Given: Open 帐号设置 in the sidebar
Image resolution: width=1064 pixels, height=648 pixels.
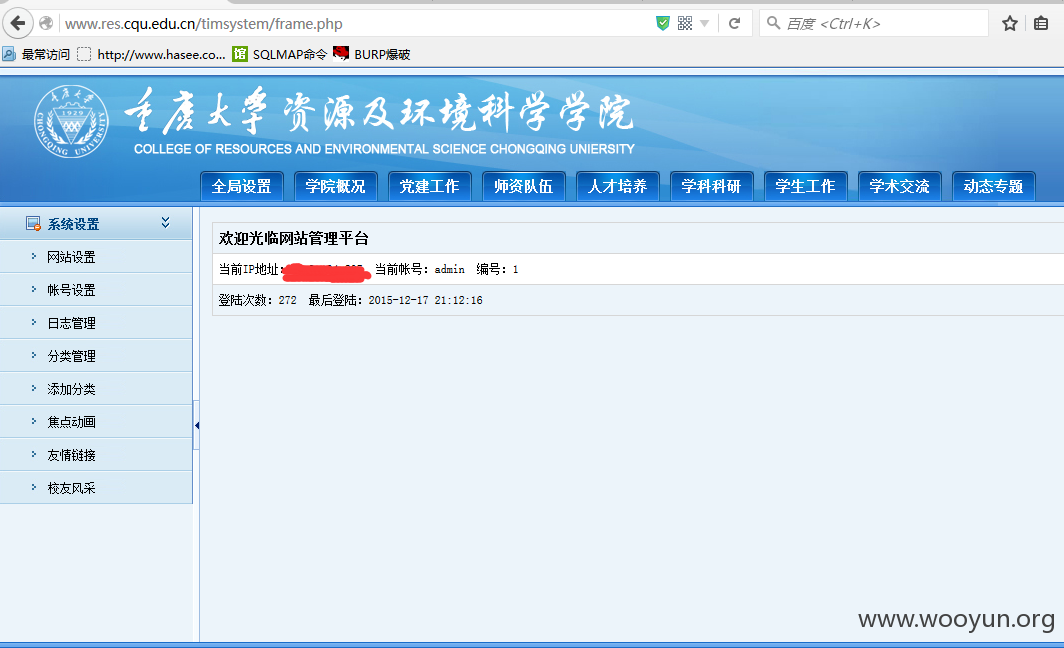Looking at the screenshot, I should (x=96, y=290).
